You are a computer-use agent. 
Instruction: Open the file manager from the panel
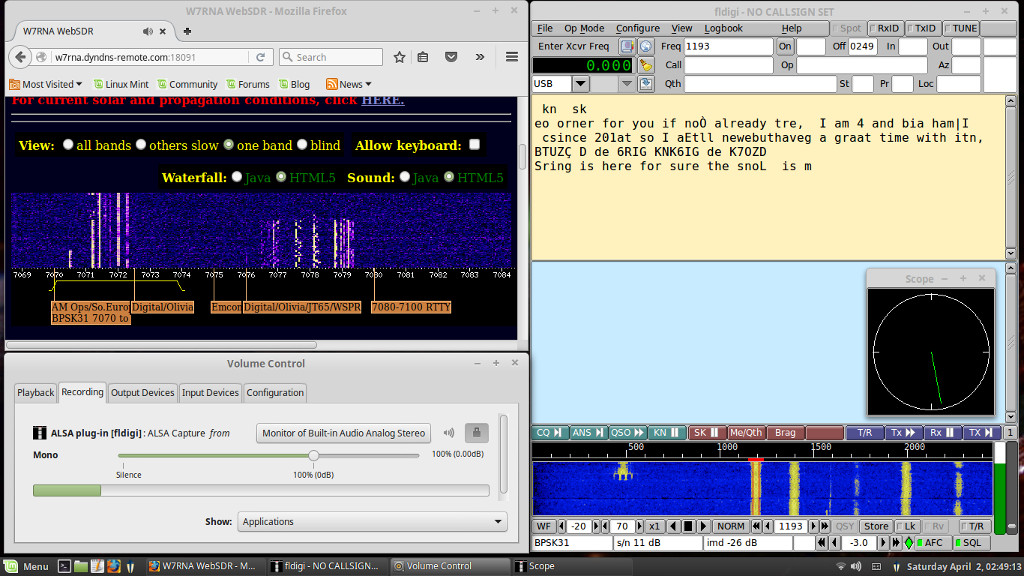tap(81, 566)
